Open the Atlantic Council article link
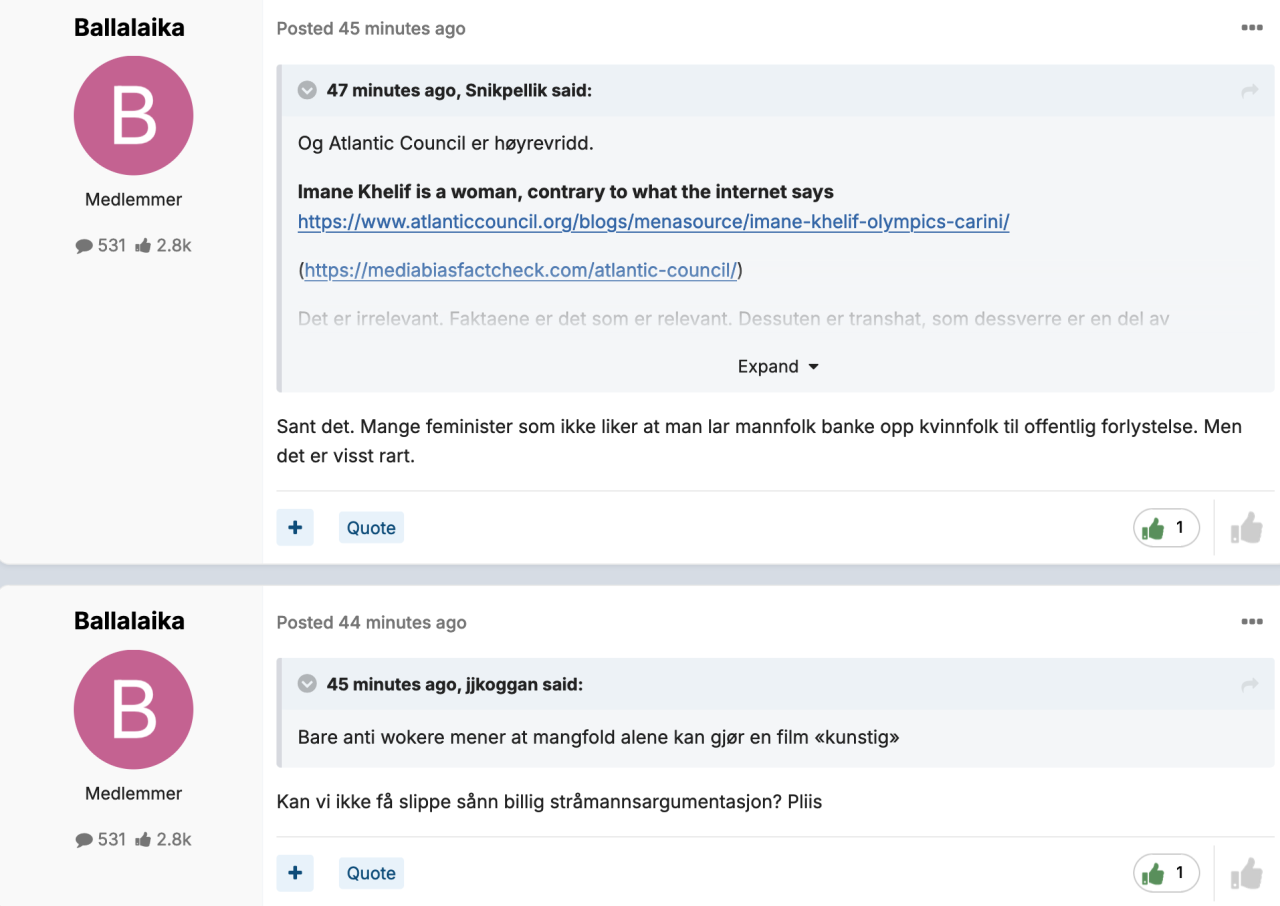This screenshot has width=1280, height=906. (653, 222)
